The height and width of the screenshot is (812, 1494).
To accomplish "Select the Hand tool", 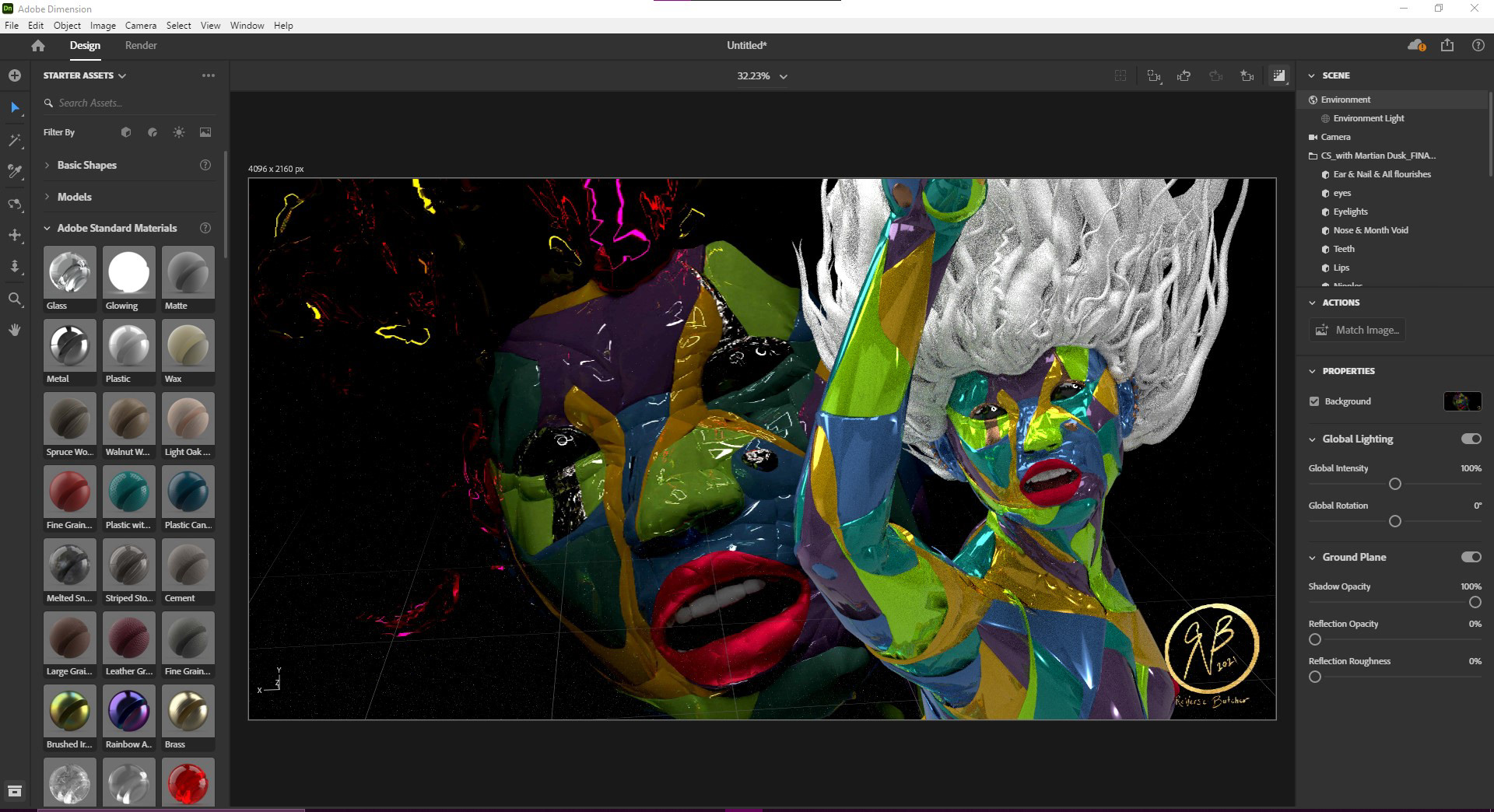I will coord(15,330).
